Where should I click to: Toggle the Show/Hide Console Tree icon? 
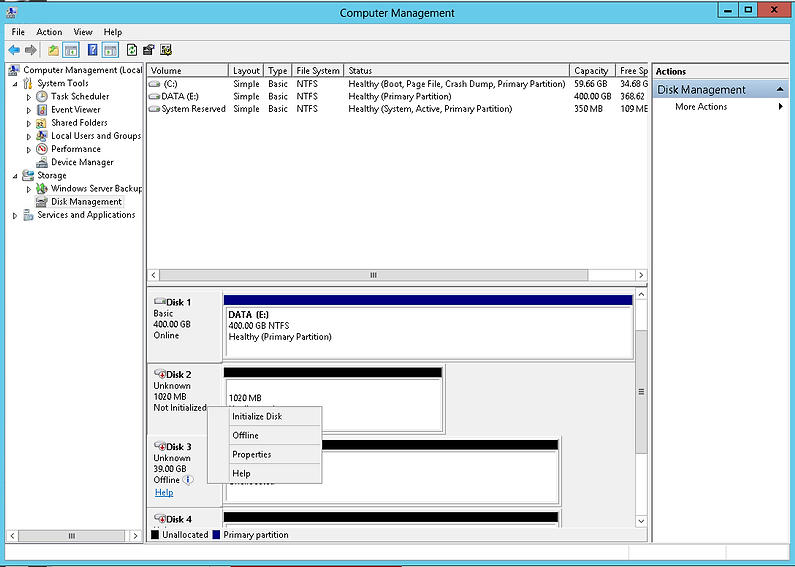click(70, 50)
